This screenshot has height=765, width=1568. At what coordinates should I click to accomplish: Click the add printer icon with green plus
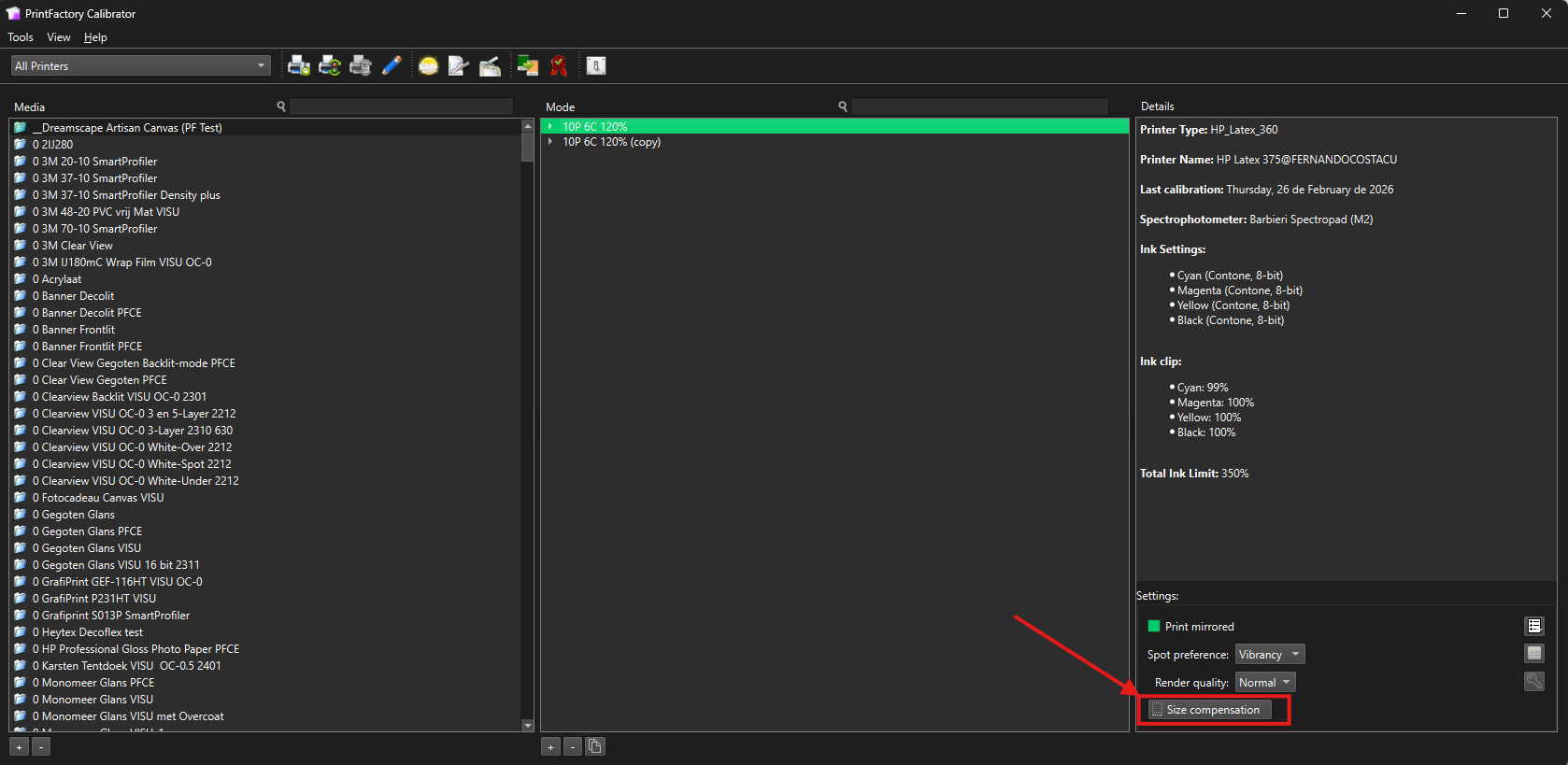pos(299,65)
